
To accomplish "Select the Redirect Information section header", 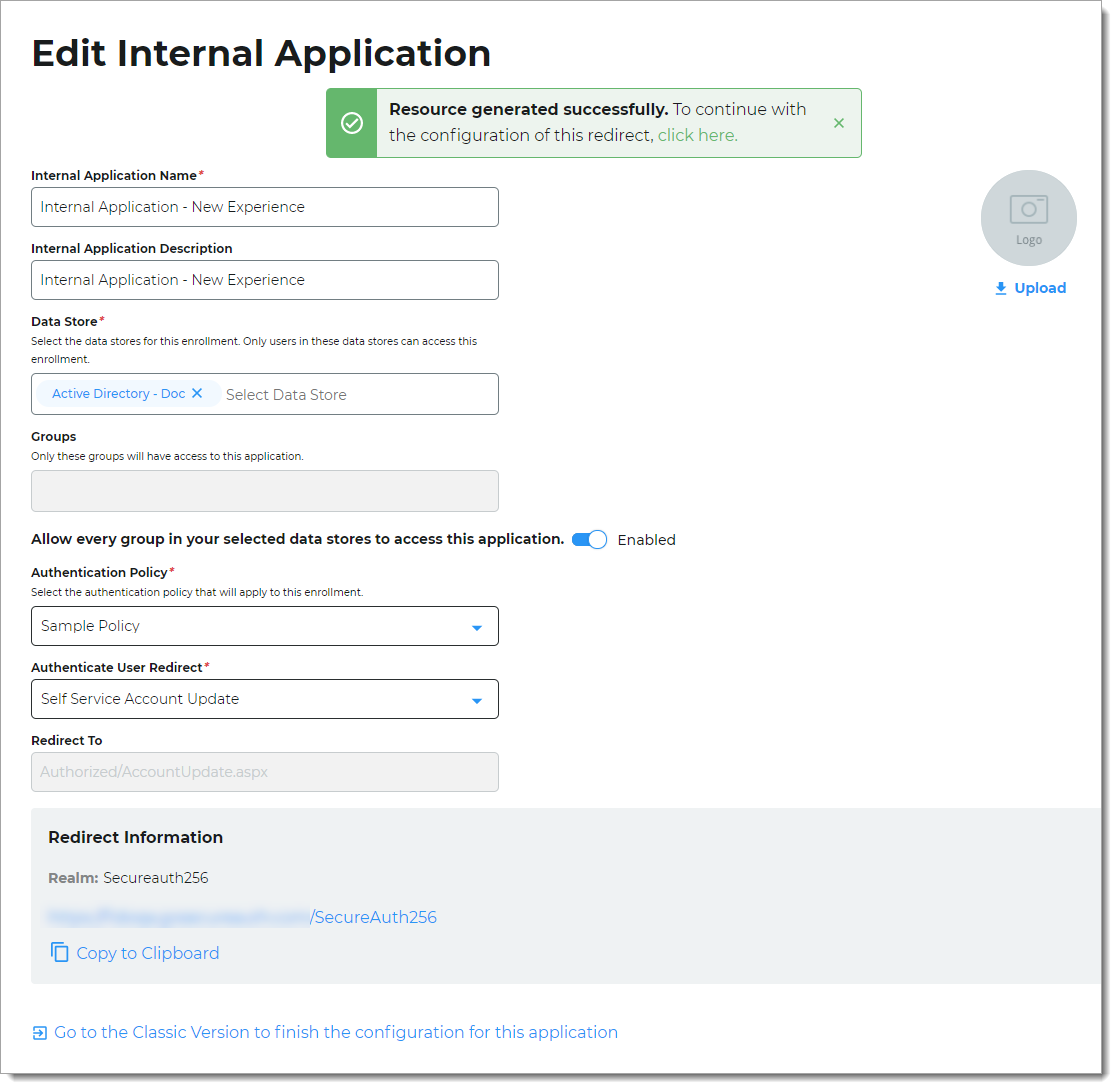I will [135, 837].
